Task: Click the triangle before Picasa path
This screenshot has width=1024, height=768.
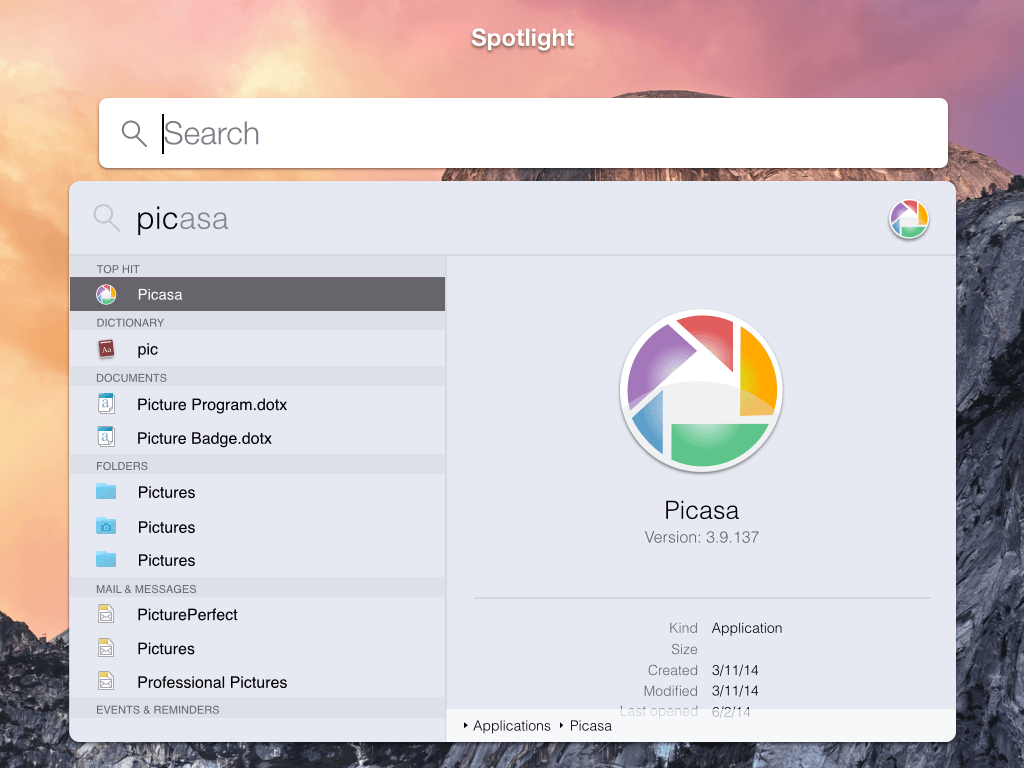Action: (x=562, y=726)
